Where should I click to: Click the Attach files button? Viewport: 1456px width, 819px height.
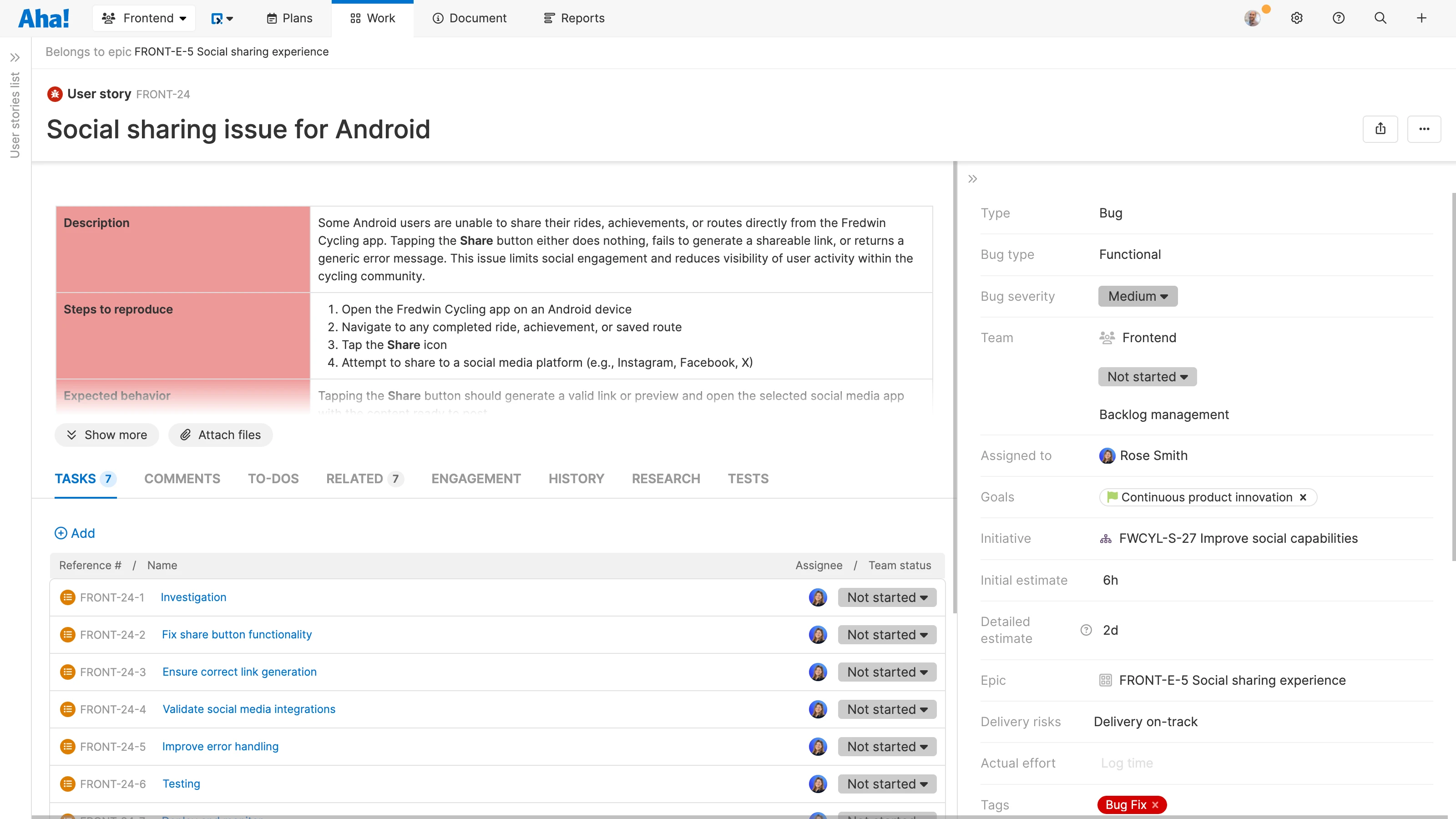pyautogui.click(x=220, y=435)
